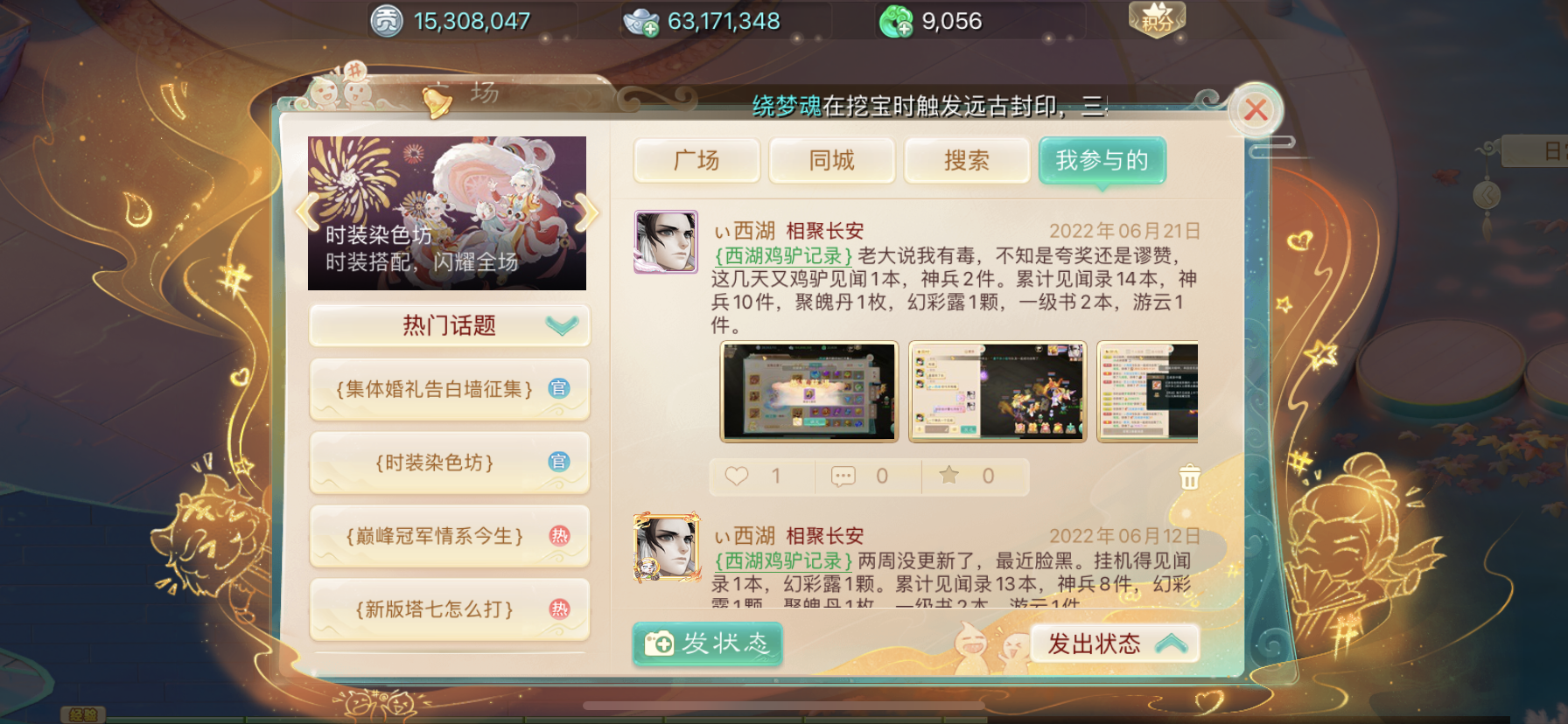View first screenshot thumbnail in post
This screenshot has width=1568, height=724.
tap(809, 391)
